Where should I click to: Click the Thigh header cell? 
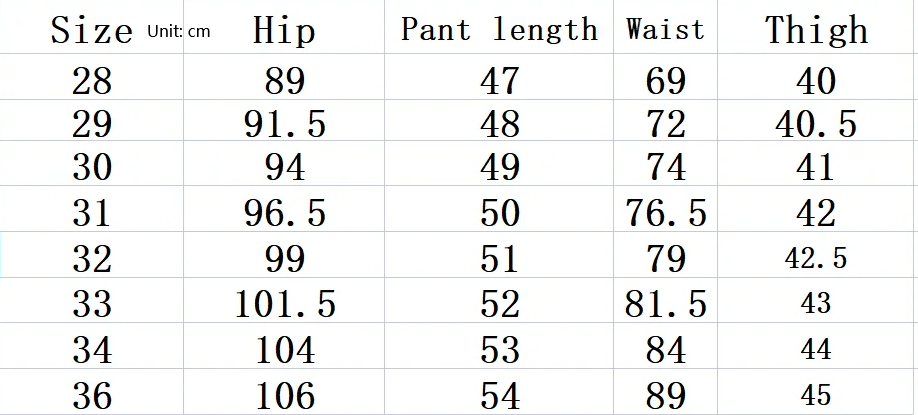point(815,31)
